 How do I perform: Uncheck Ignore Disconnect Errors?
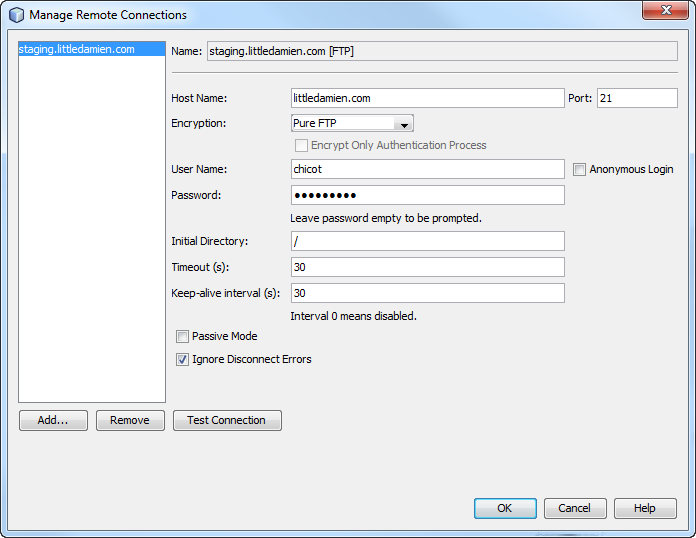[182, 360]
